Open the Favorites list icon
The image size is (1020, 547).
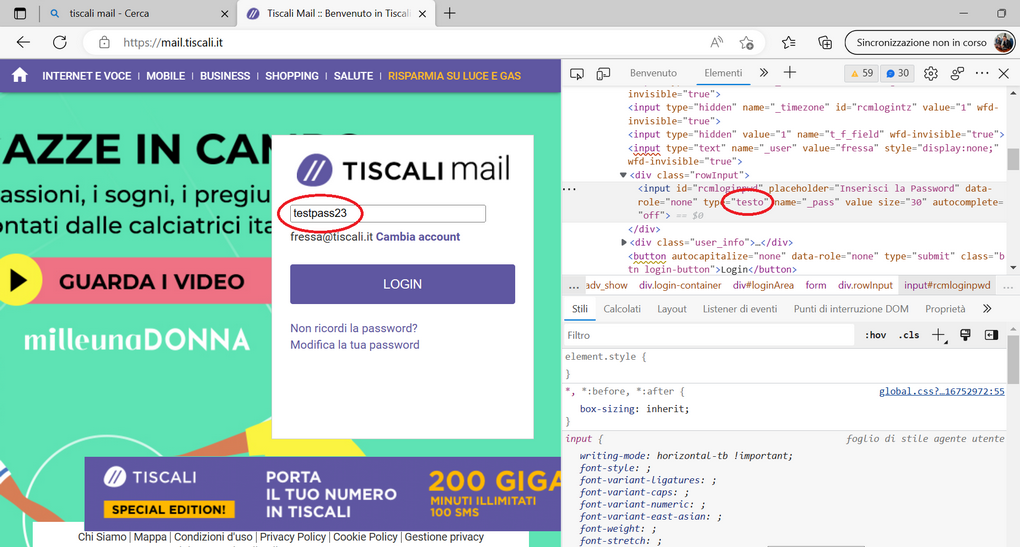pos(788,42)
